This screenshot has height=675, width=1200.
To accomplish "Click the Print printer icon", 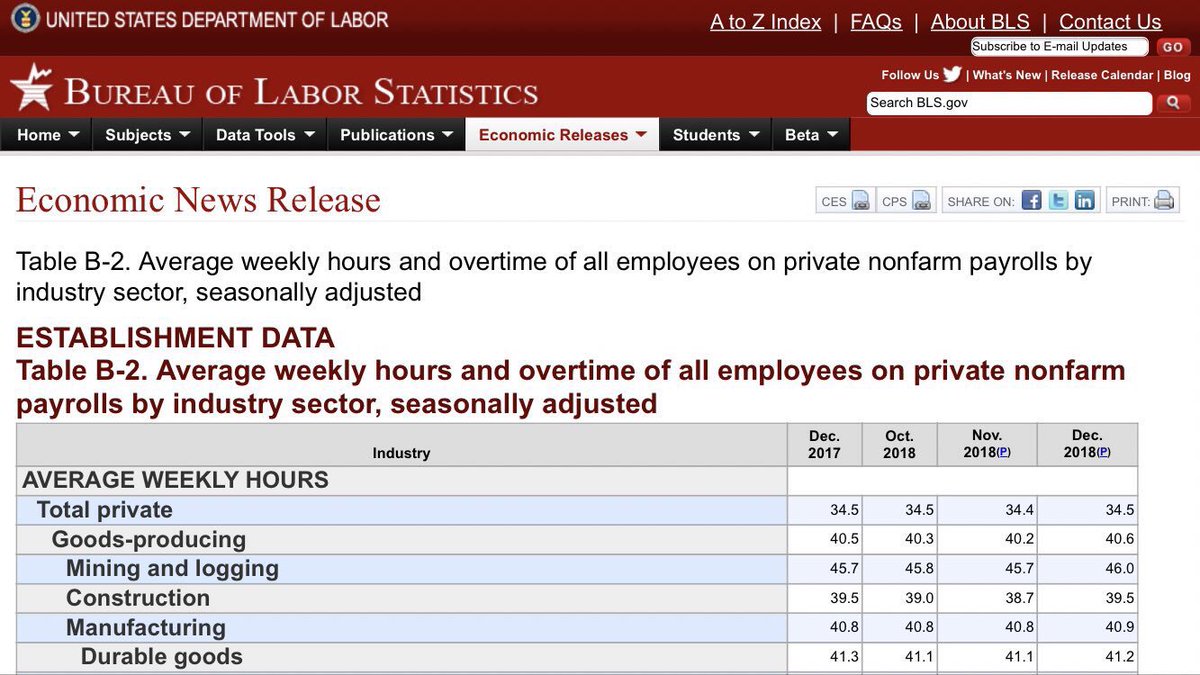I will 1165,200.
